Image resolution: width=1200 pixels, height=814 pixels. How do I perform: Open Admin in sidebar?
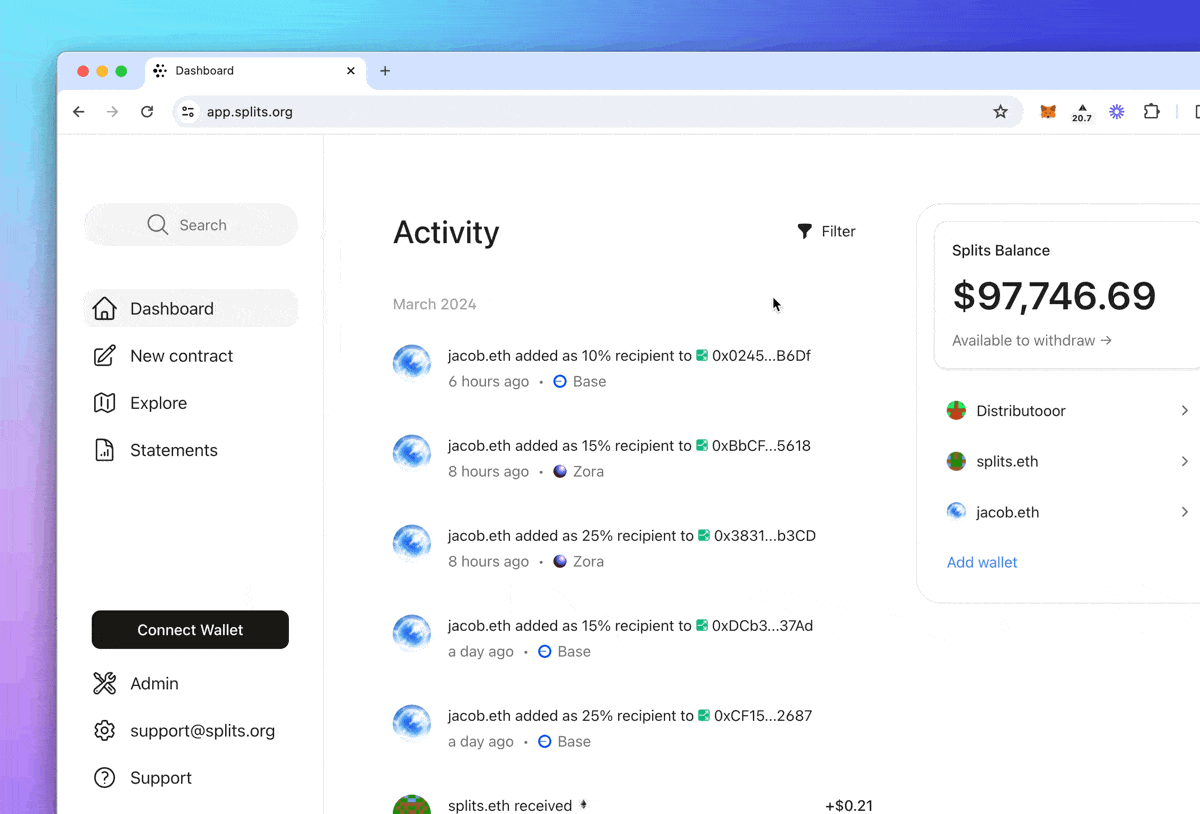[135, 684]
